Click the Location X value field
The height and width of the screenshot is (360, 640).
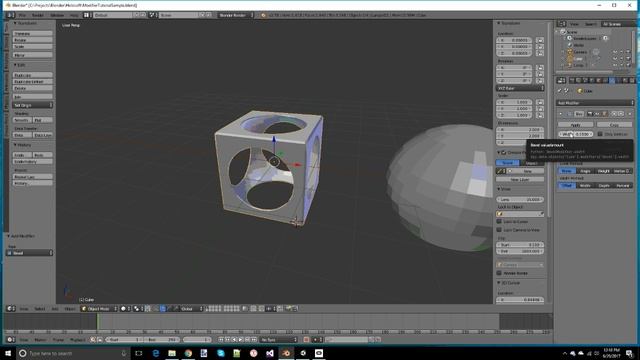point(514,40)
